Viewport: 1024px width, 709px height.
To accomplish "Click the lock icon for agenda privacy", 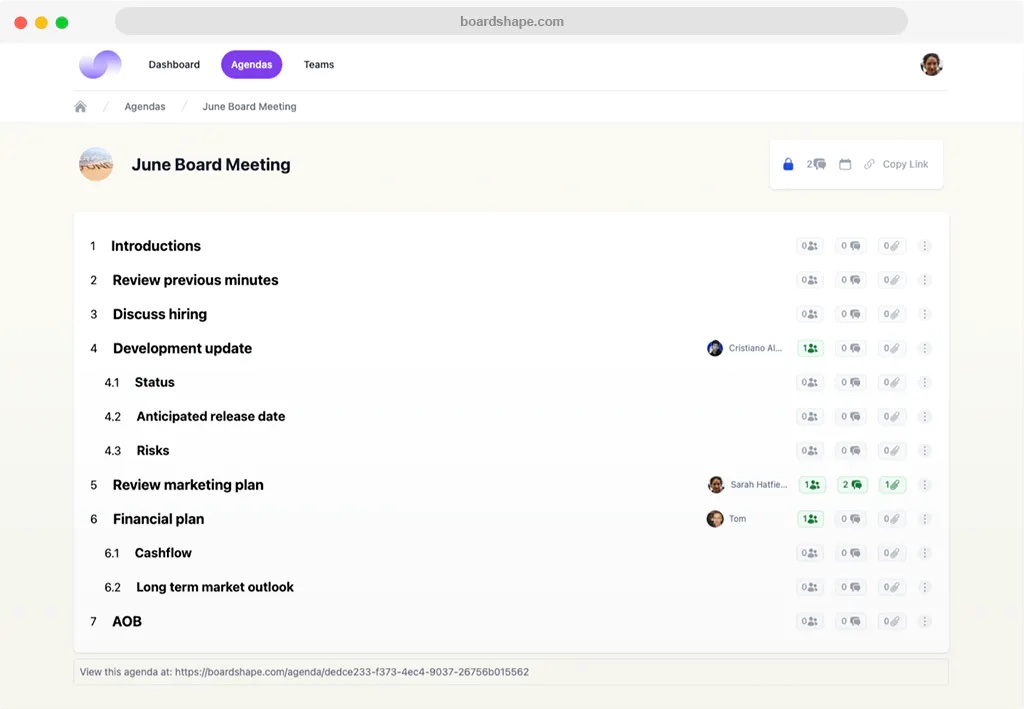I will tap(788, 163).
